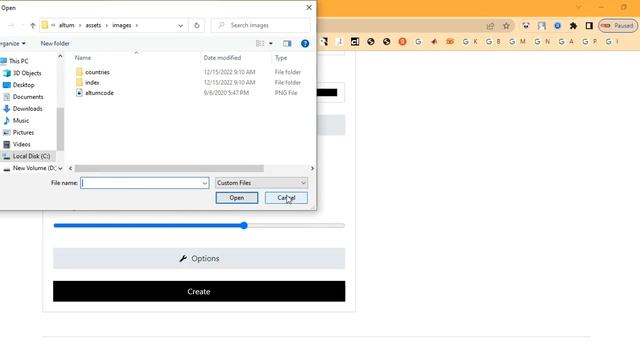Click the Change your view icon
Screen dimensions: 640x360
pyautogui.click(x=260, y=43)
